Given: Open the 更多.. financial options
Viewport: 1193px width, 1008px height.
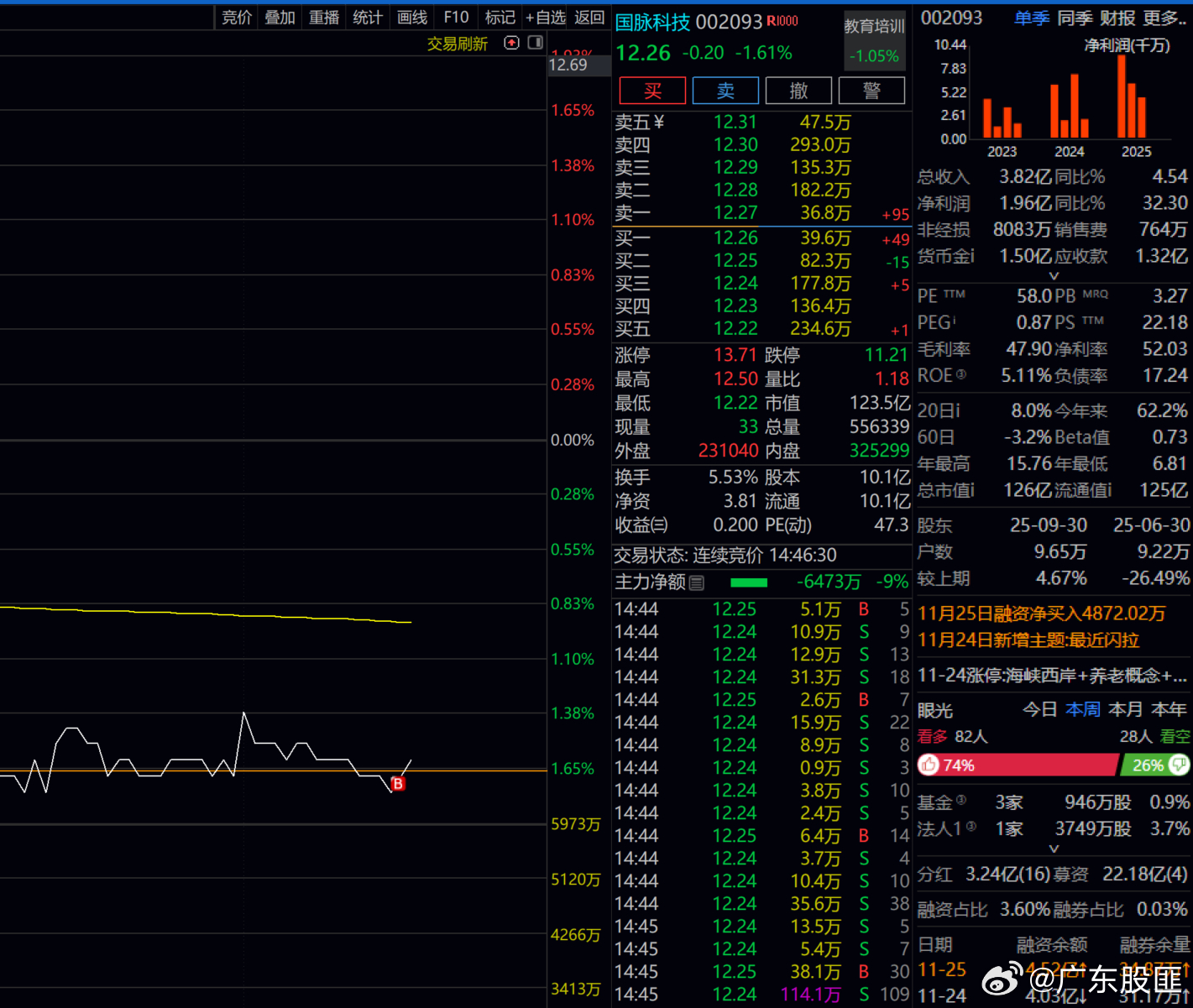Looking at the screenshot, I should (1165, 18).
